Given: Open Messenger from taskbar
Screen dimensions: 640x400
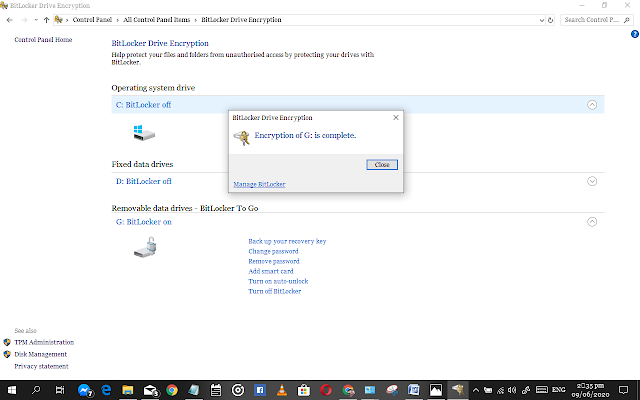Looking at the screenshot, I should [84, 390].
